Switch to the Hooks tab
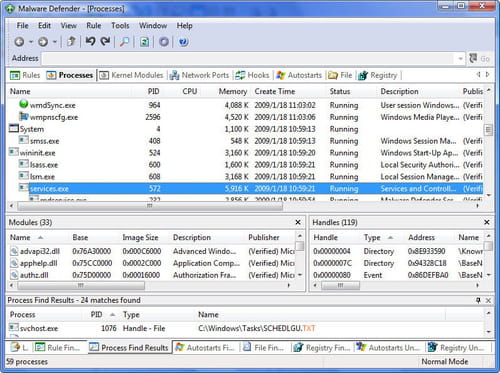The image size is (500, 373). (252, 75)
